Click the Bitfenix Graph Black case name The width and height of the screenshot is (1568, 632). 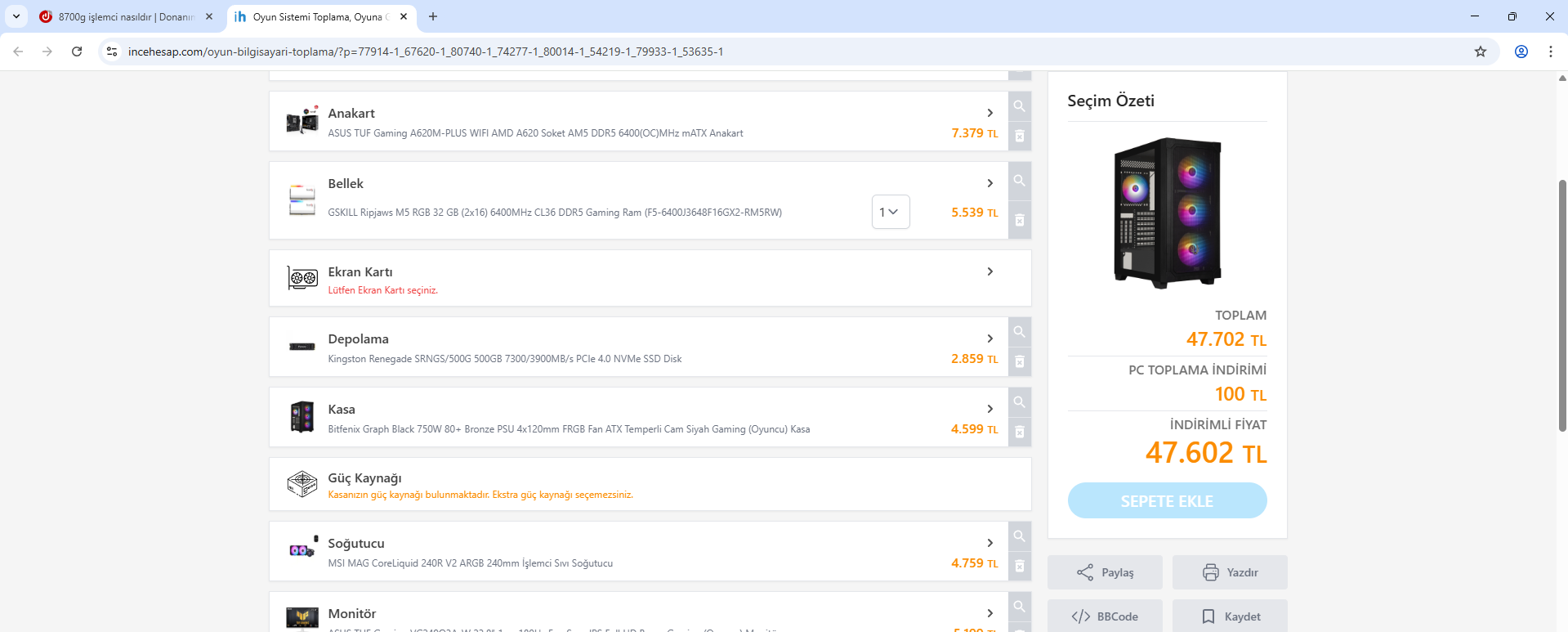[569, 429]
